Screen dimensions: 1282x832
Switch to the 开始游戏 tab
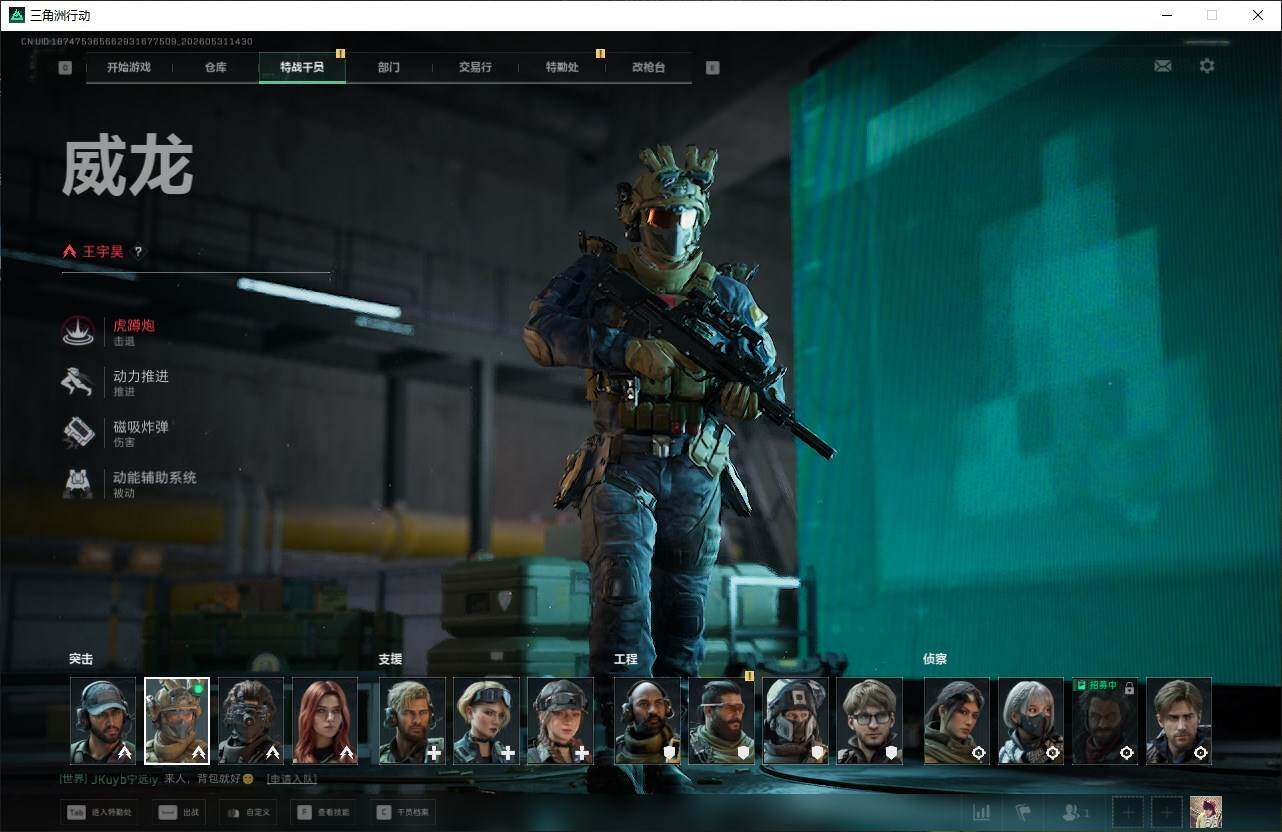(129, 68)
